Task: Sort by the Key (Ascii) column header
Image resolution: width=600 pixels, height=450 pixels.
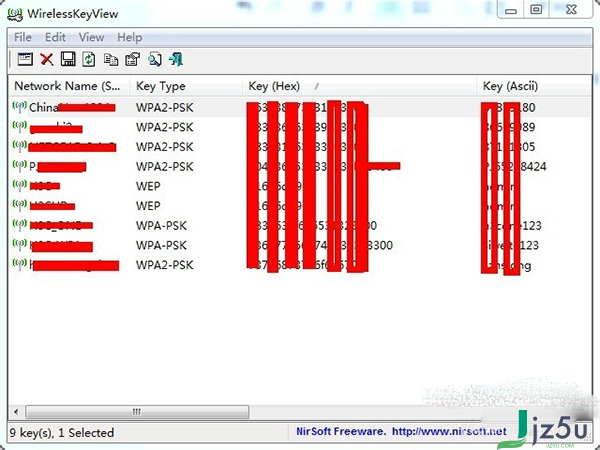Action: pos(512,86)
